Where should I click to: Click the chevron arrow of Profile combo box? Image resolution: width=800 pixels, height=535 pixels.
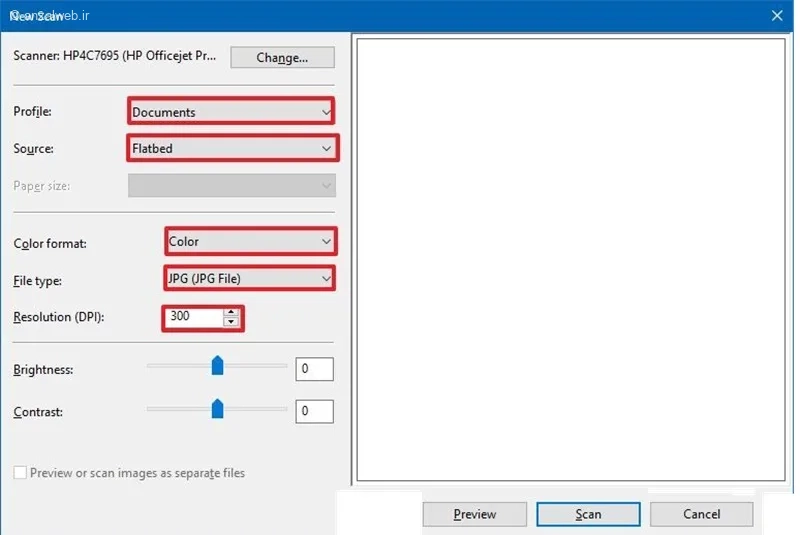pos(326,112)
